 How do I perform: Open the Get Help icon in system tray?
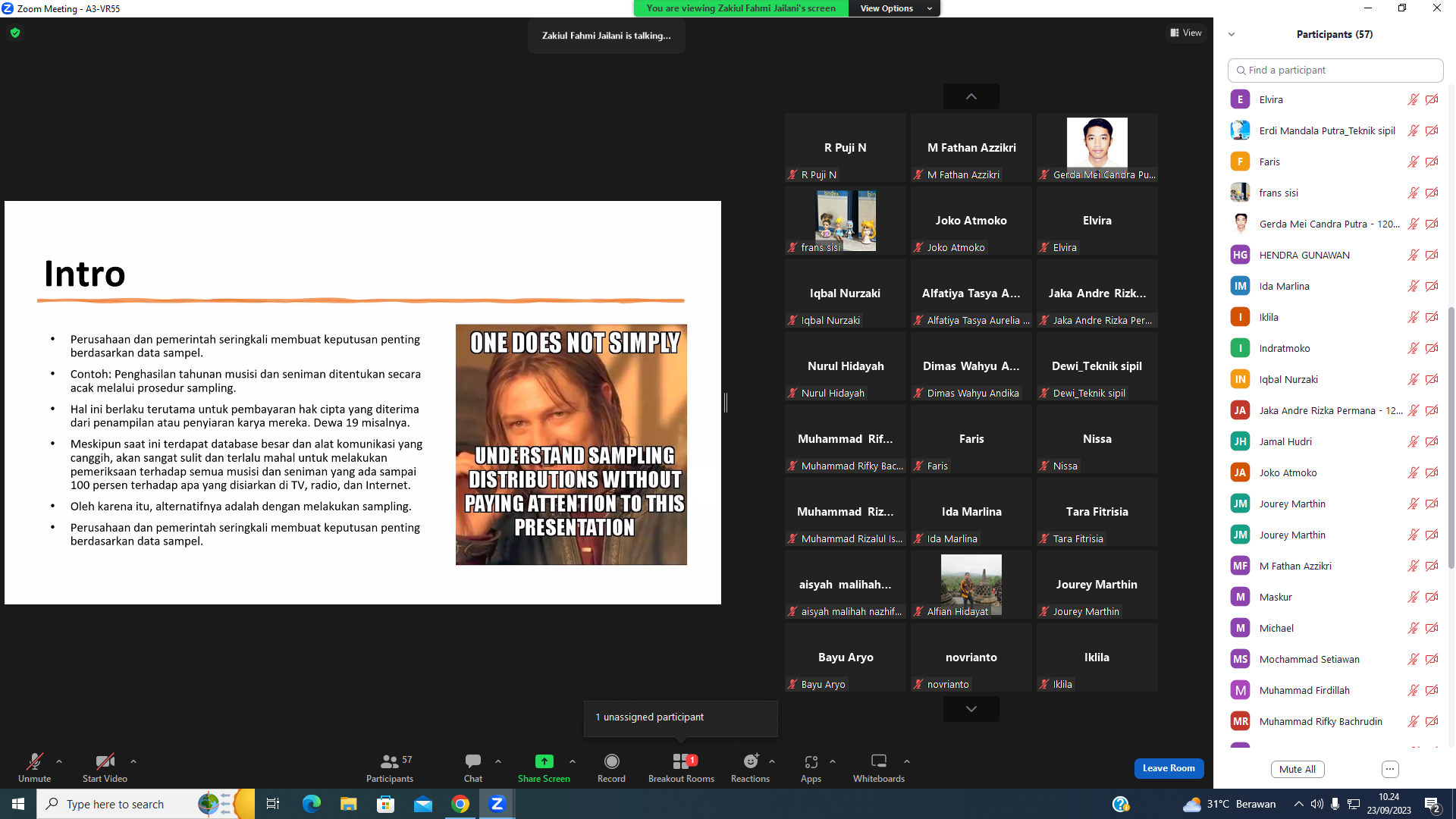click(x=1120, y=804)
